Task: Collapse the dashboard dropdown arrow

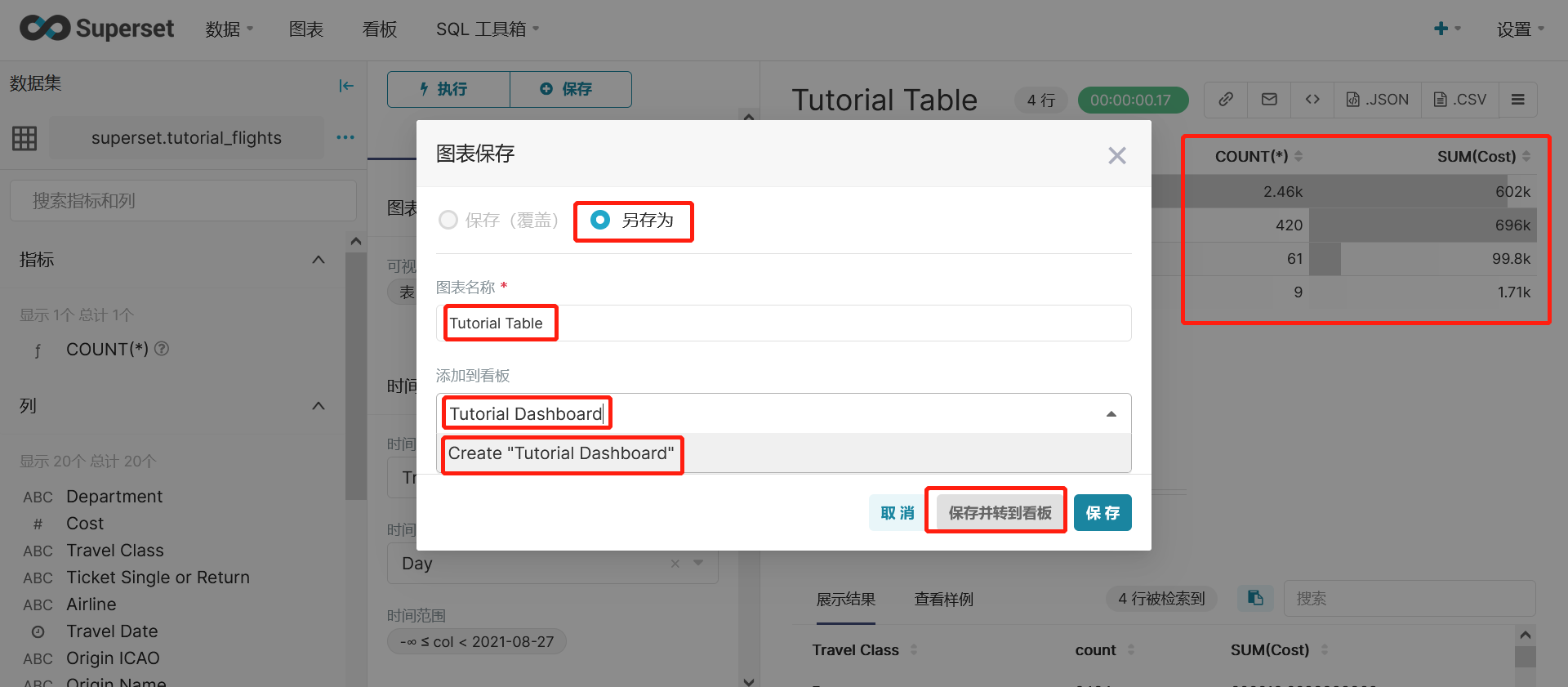Action: [x=1111, y=414]
